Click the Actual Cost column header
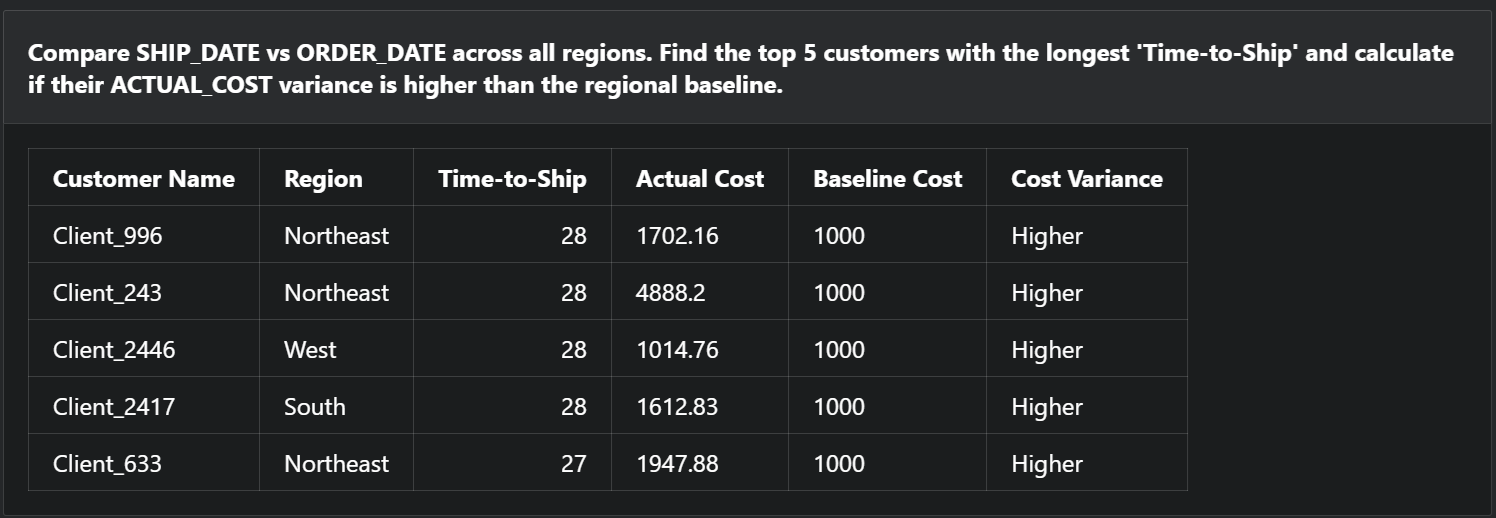1496x518 pixels. click(x=699, y=179)
